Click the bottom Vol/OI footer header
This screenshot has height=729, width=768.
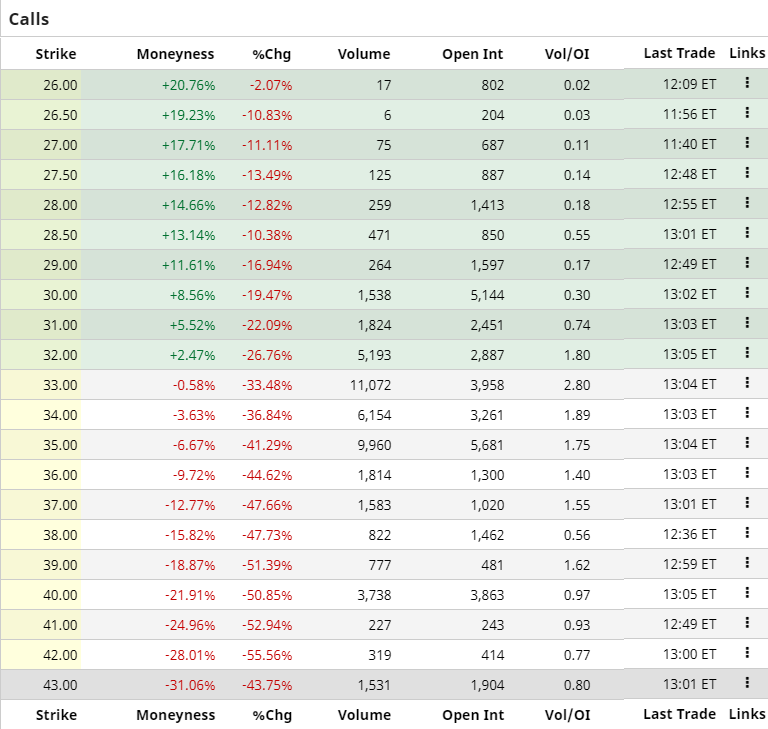pyautogui.click(x=567, y=715)
